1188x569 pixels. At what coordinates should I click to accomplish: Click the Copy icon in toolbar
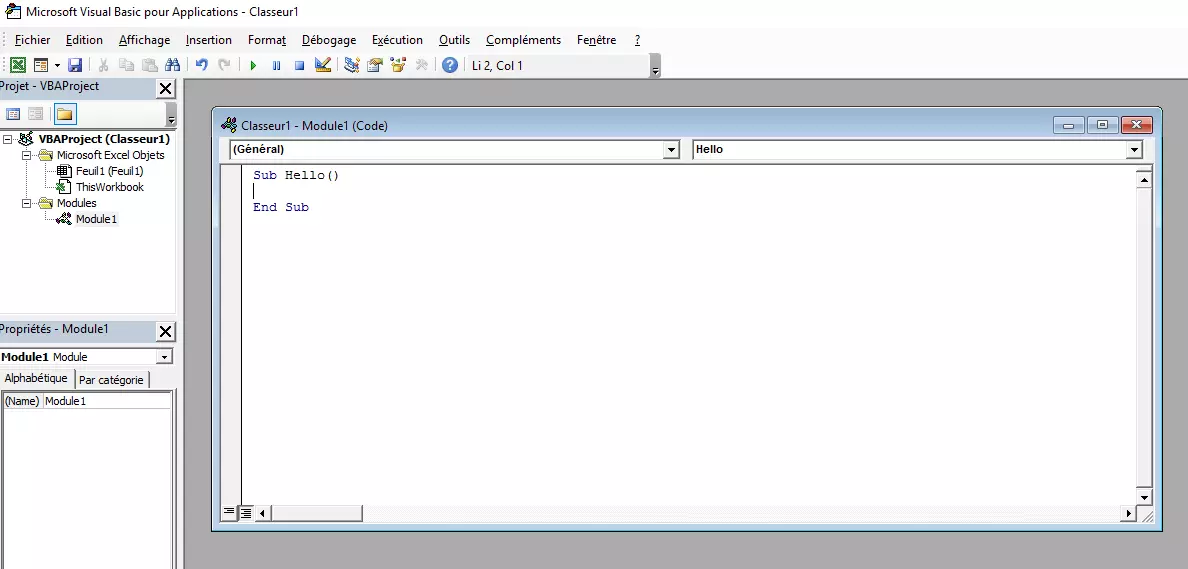point(127,65)
